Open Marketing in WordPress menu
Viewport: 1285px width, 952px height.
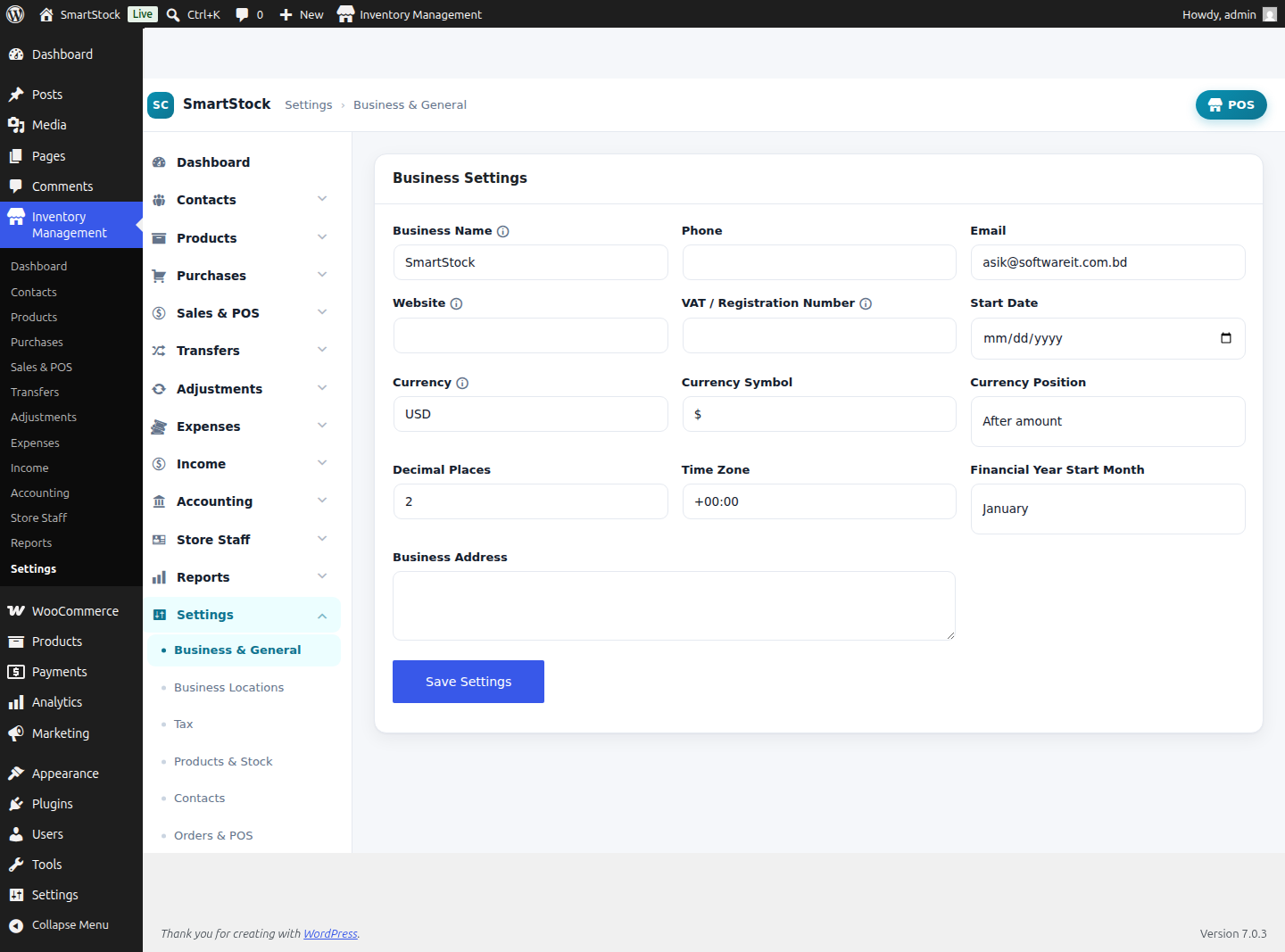coord(61,733)
